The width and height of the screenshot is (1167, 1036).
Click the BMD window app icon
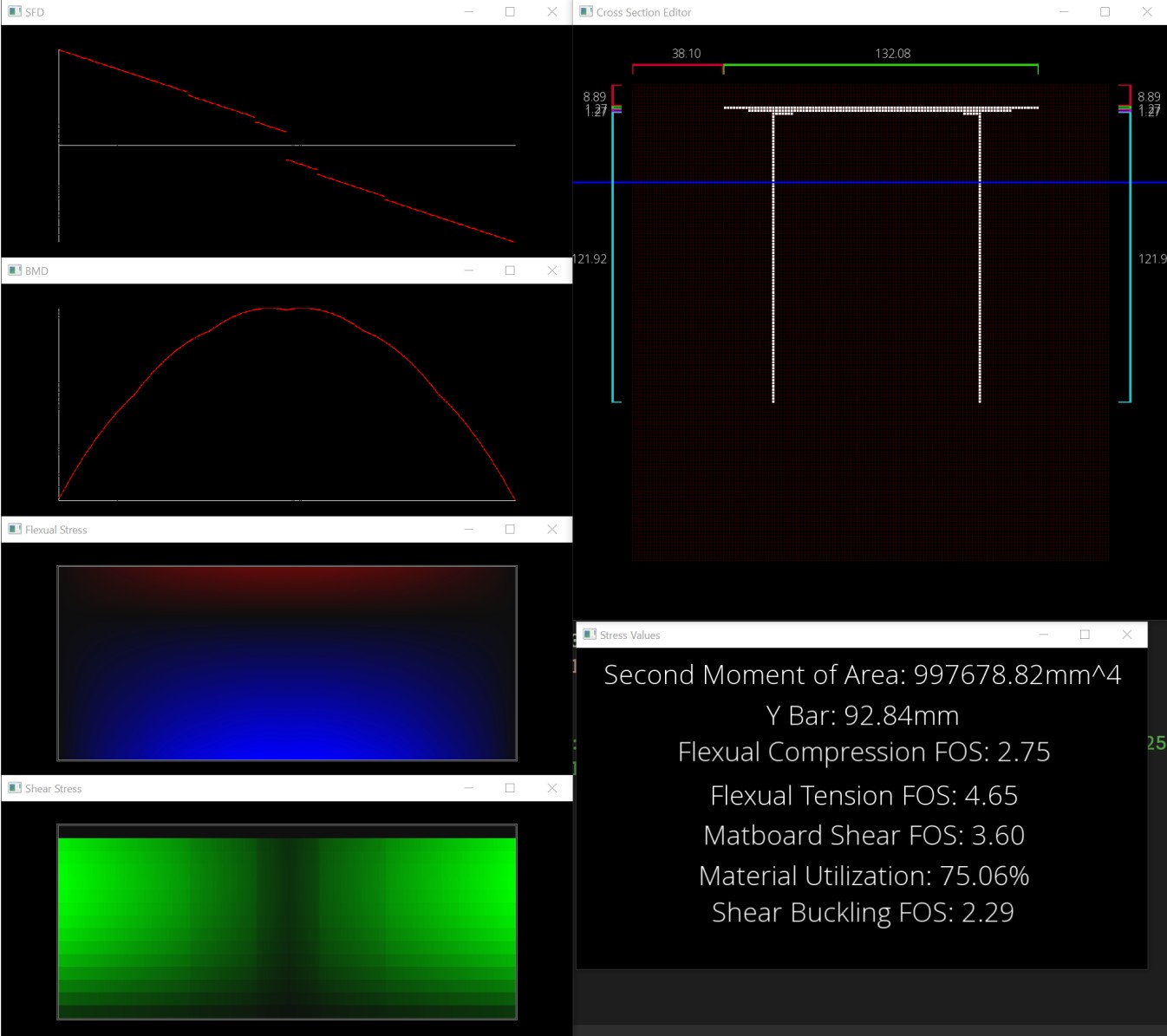click(15, 270)
